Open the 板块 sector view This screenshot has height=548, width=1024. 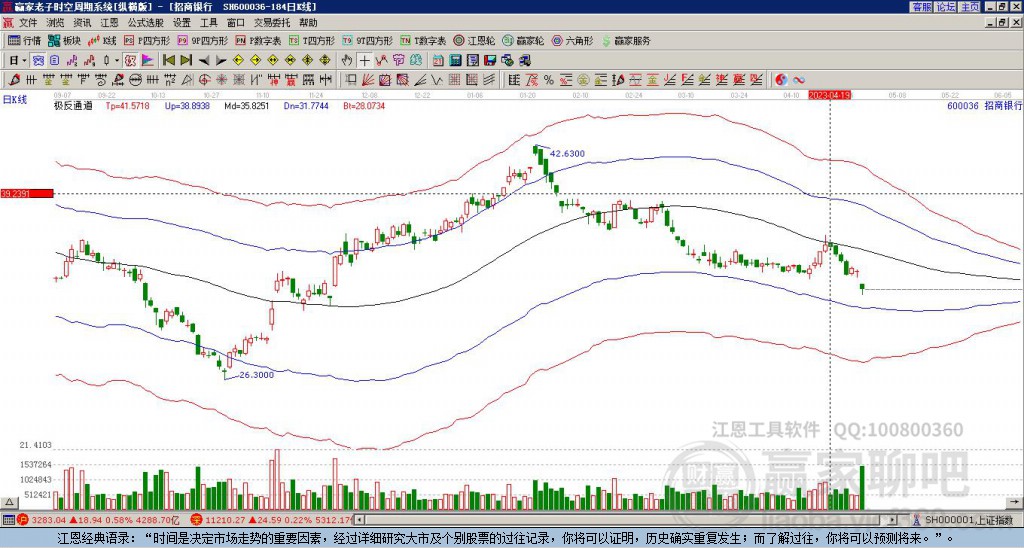click(x=64, y=40)
